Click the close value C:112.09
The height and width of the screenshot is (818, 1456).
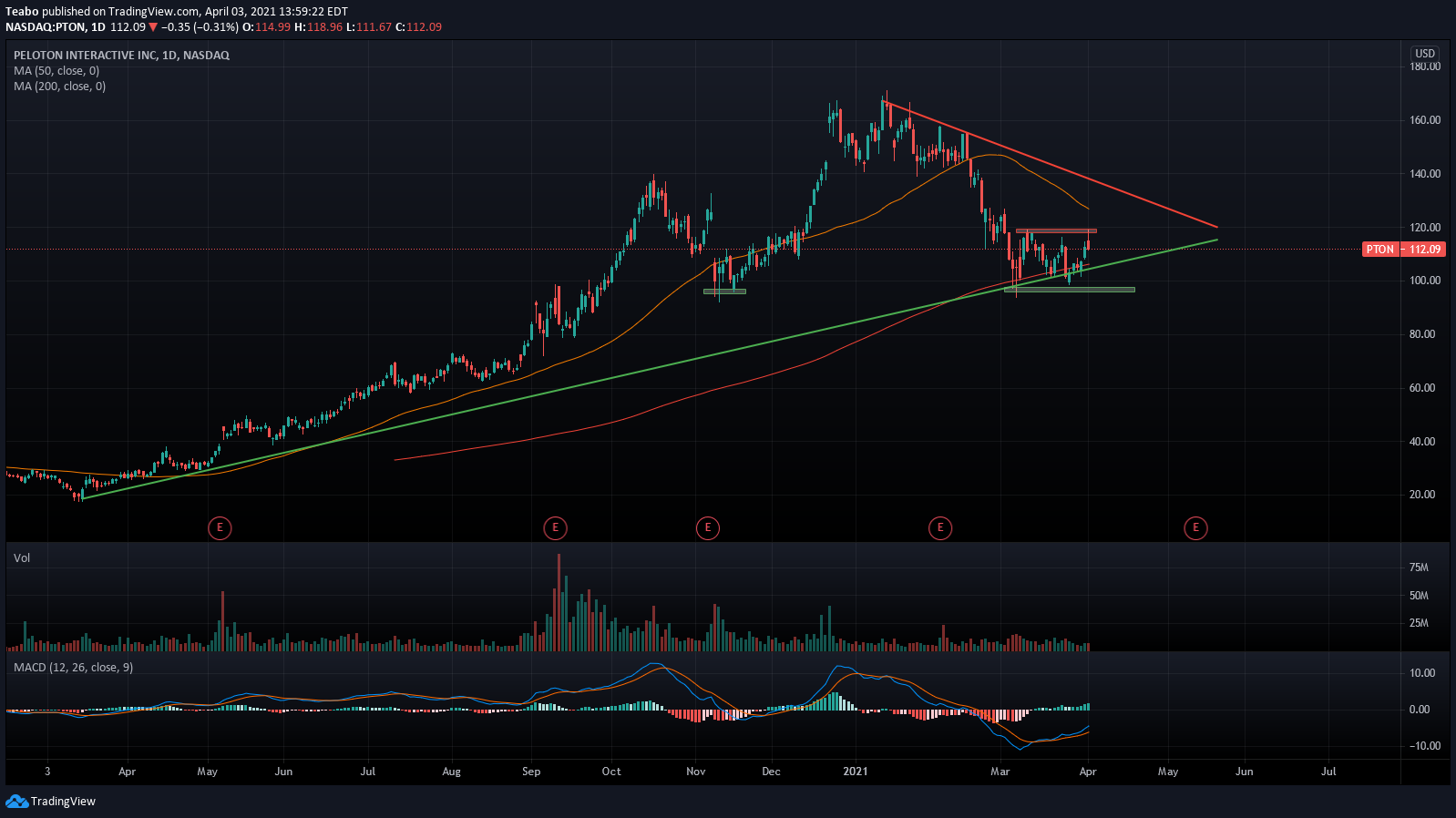tap(418, 27)
